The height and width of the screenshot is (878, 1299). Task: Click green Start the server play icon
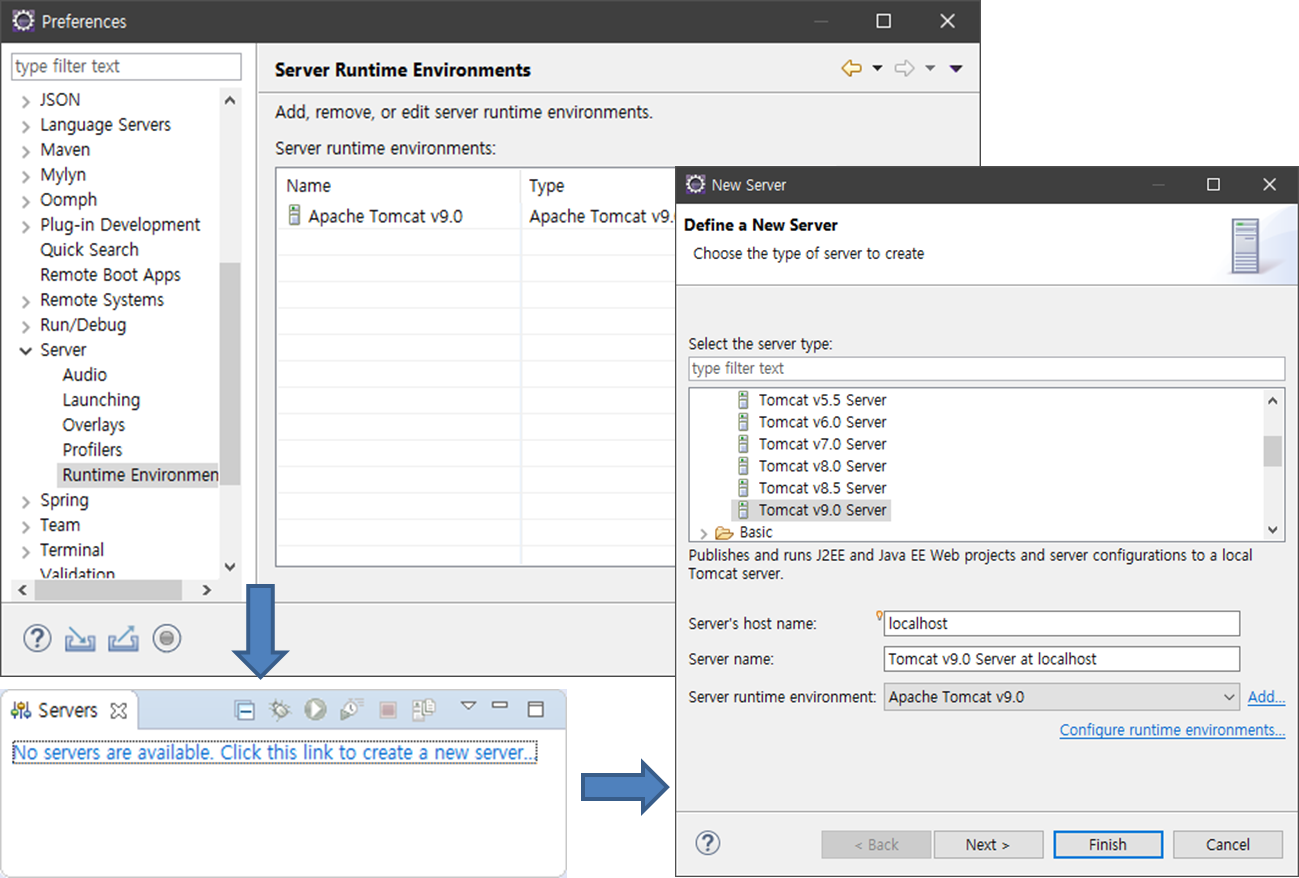[x=315, y=710]
